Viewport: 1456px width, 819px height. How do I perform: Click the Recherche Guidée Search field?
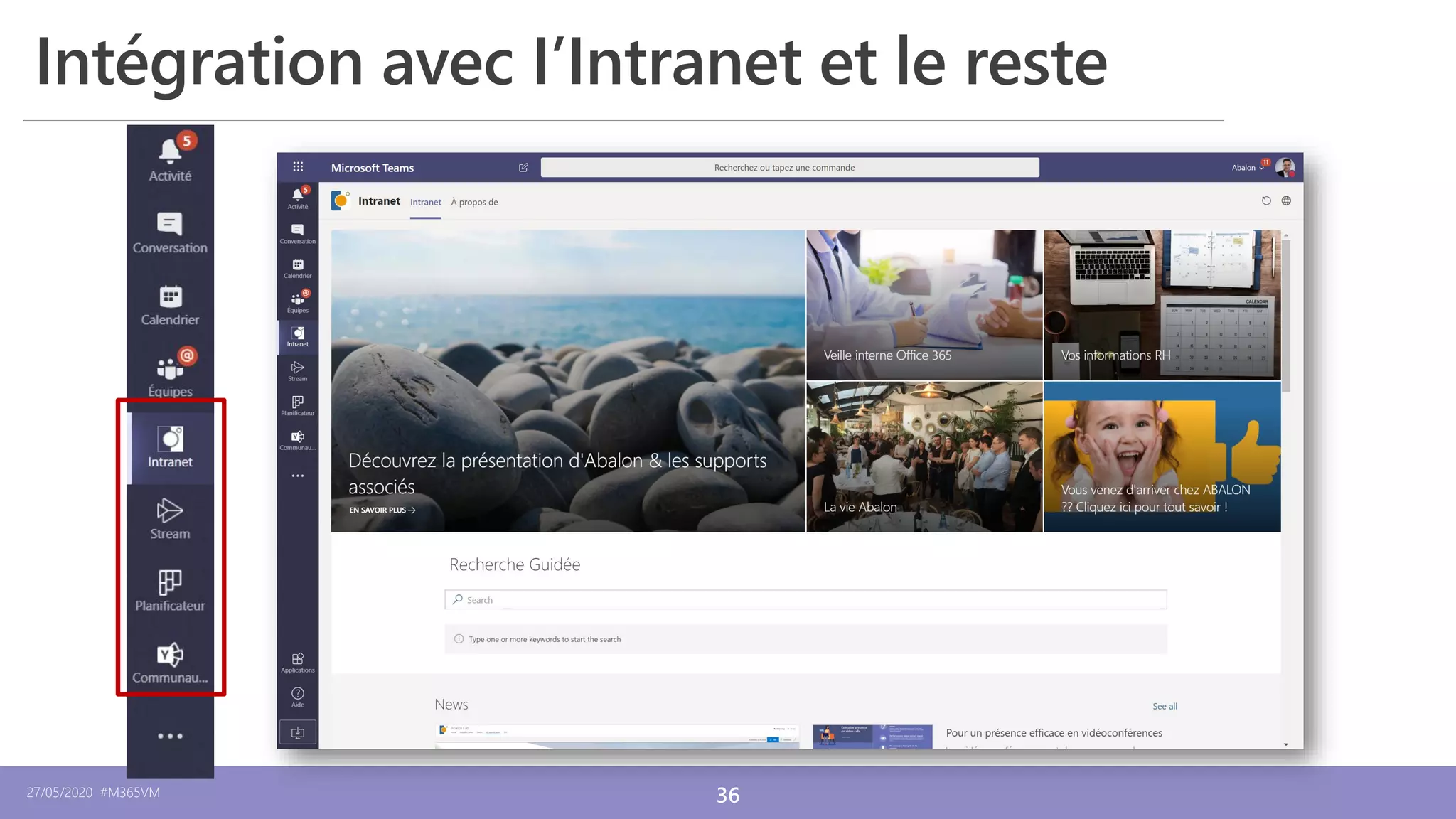[x=805, y=599]
